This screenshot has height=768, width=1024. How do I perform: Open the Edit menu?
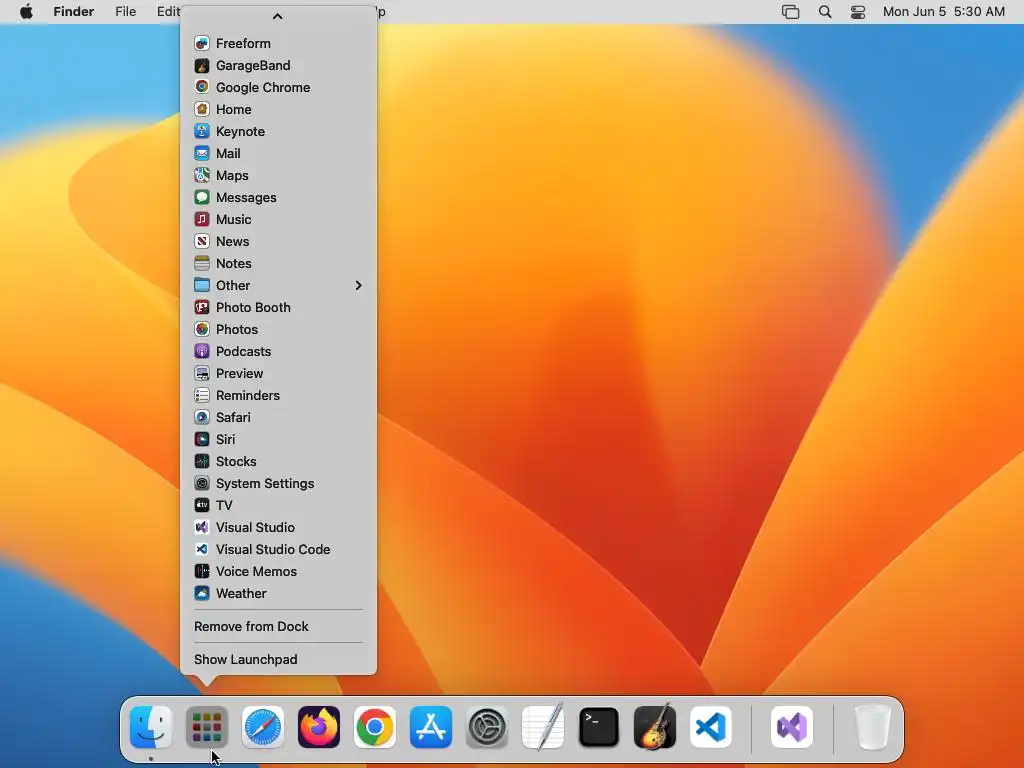pos(168,12)
